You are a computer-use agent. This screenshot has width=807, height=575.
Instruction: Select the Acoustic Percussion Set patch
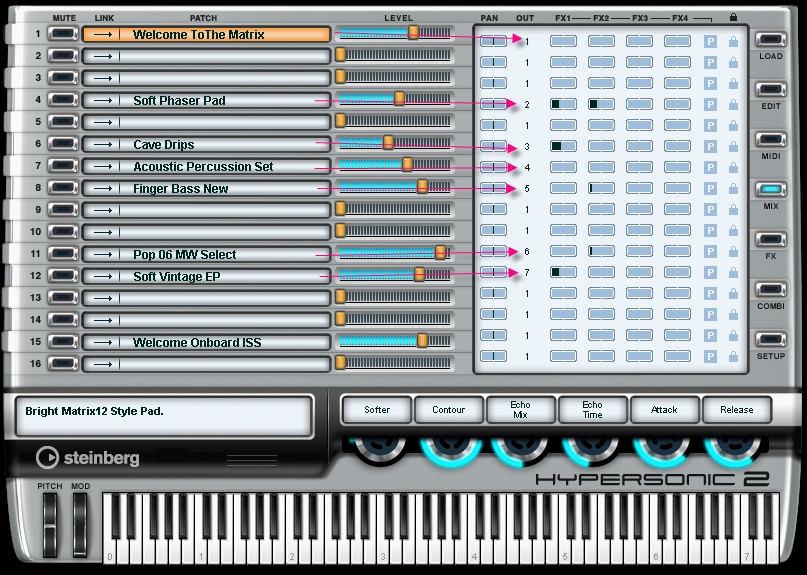(x=206, y=166)
